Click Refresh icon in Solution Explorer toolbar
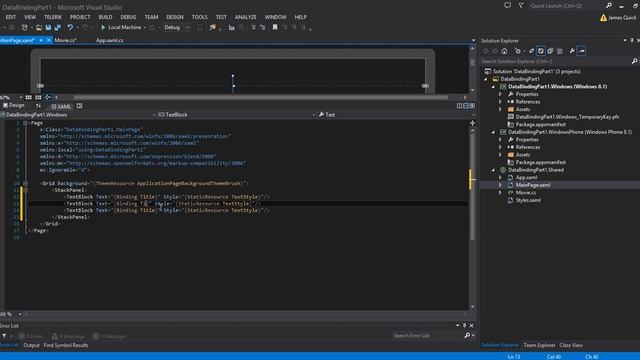This screenshot has height=360, width=640. [x=541, y=51]
